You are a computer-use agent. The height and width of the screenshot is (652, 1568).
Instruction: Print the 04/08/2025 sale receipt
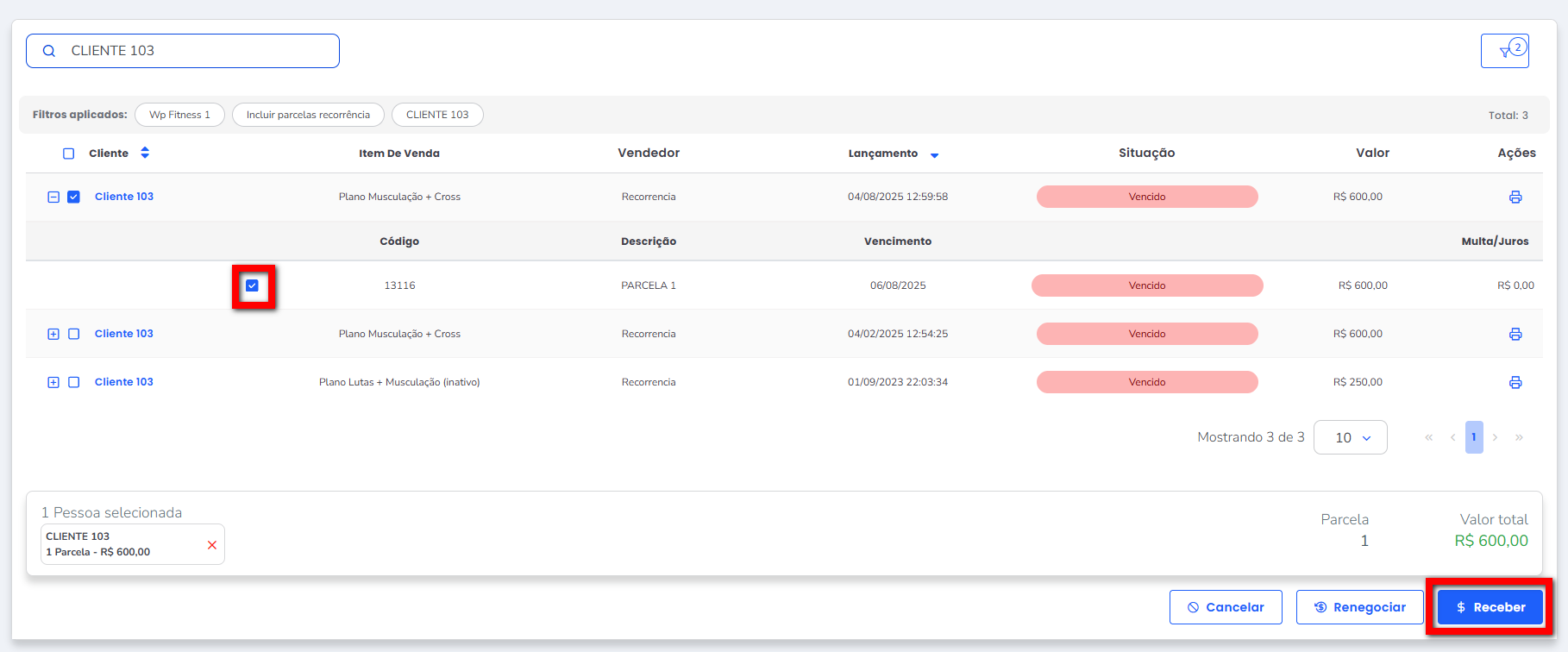click(x=1515, y=197)
